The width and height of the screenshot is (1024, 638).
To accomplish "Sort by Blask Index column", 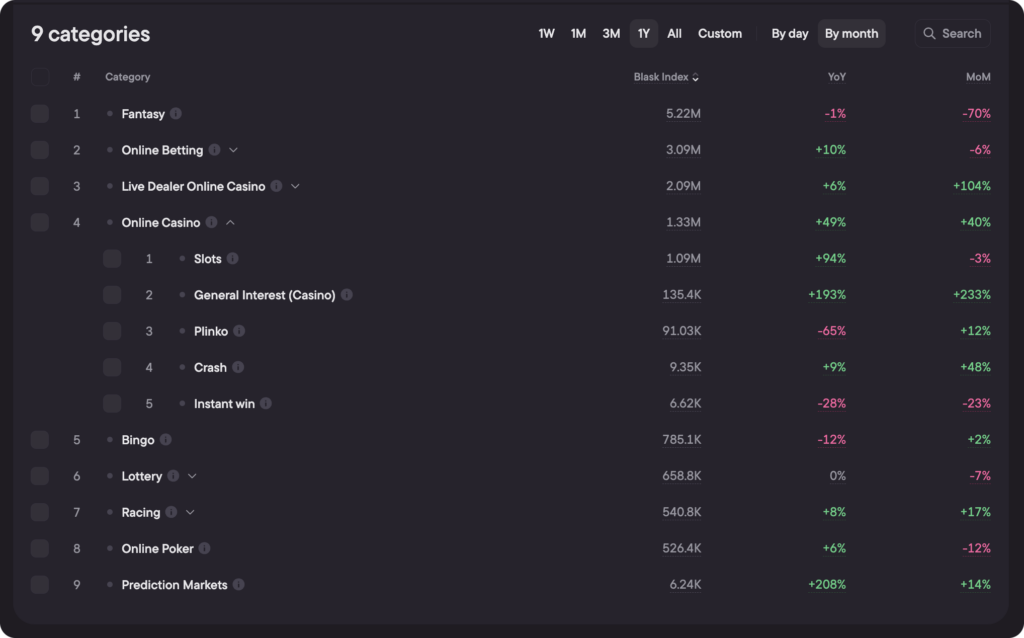I will click(x=666, y=77).
